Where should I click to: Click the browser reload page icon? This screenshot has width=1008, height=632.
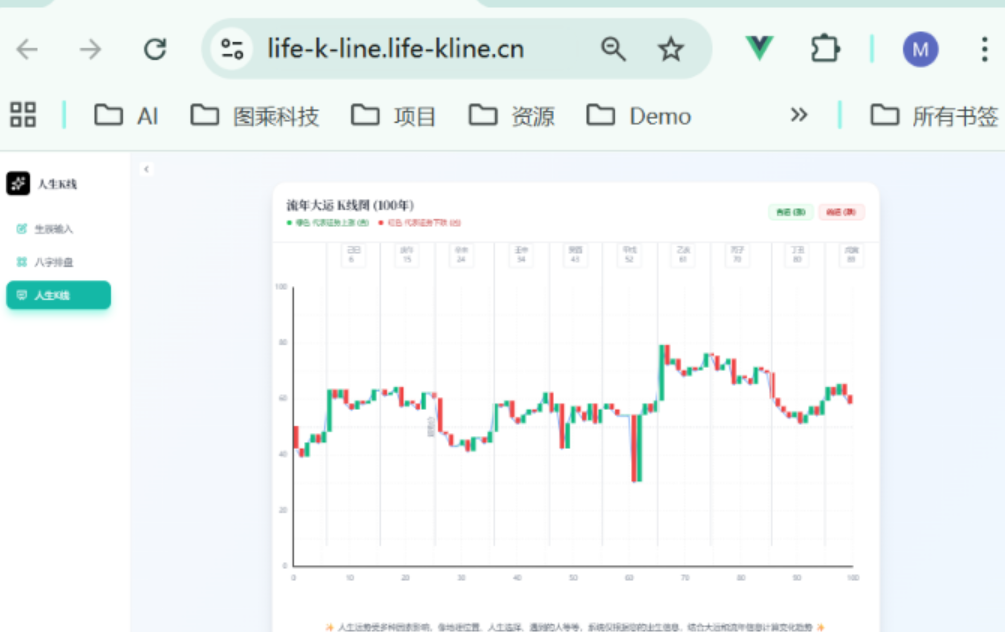(x=155, y=49)
